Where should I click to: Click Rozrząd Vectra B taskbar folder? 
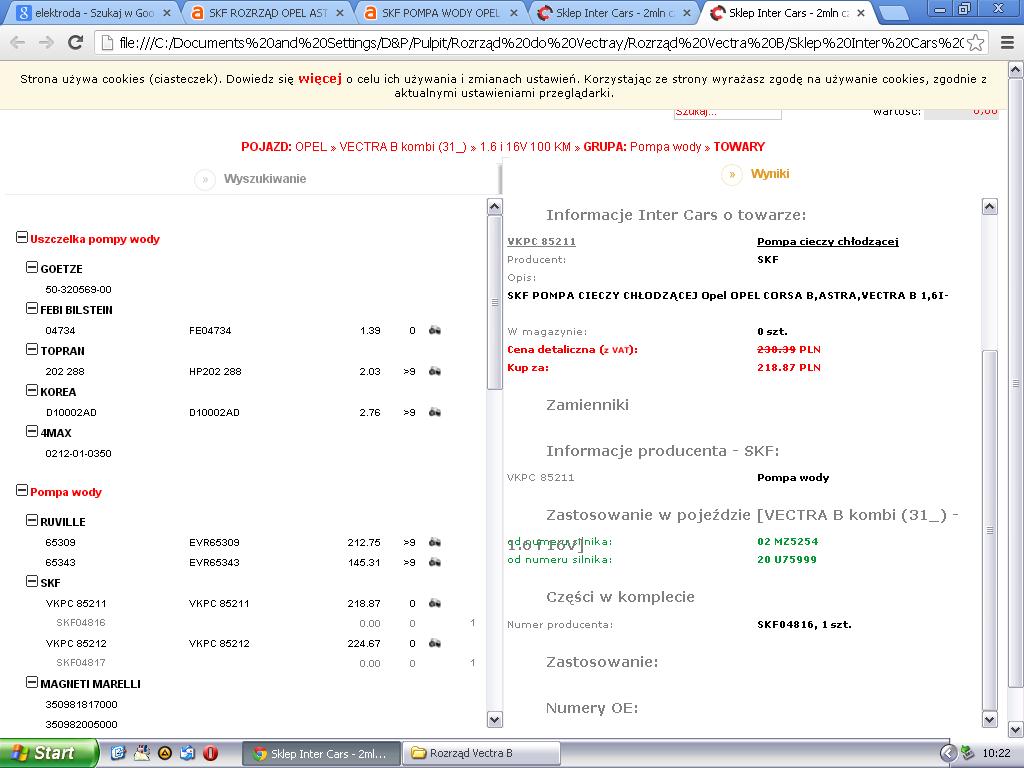pyautogui.click(x=481, y=753)
